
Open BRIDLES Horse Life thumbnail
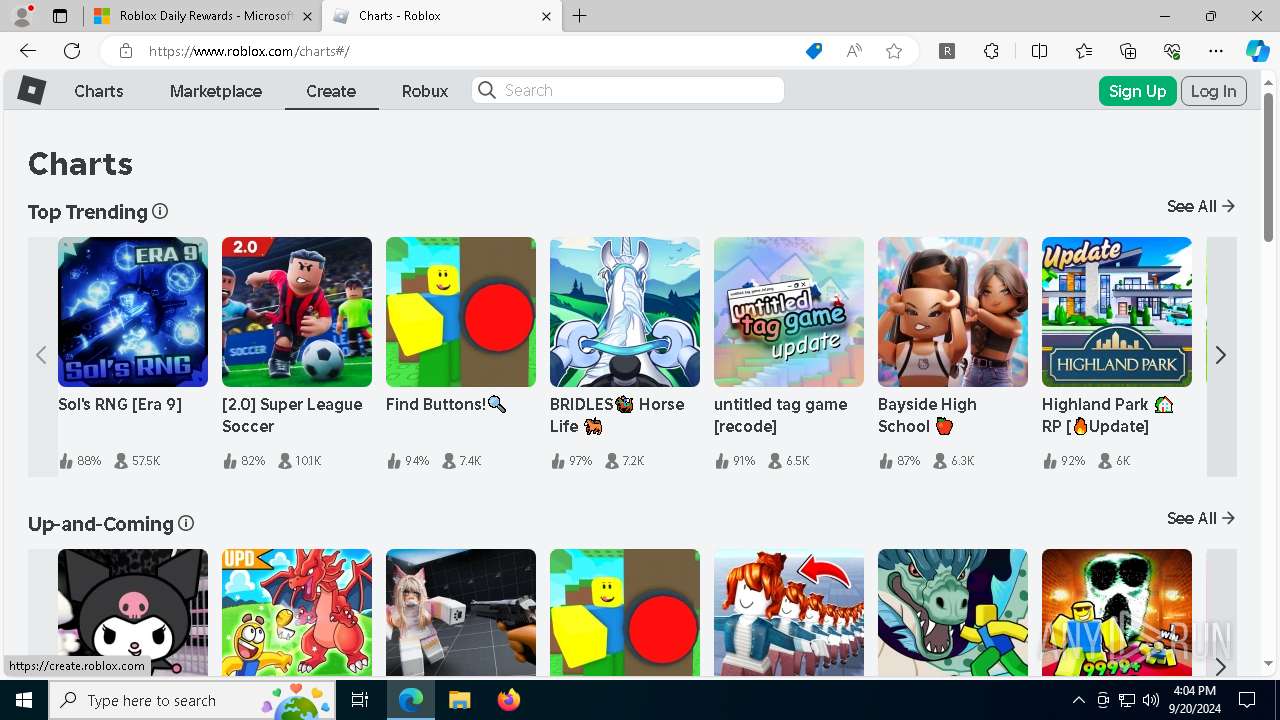click(x=625, y=312)
